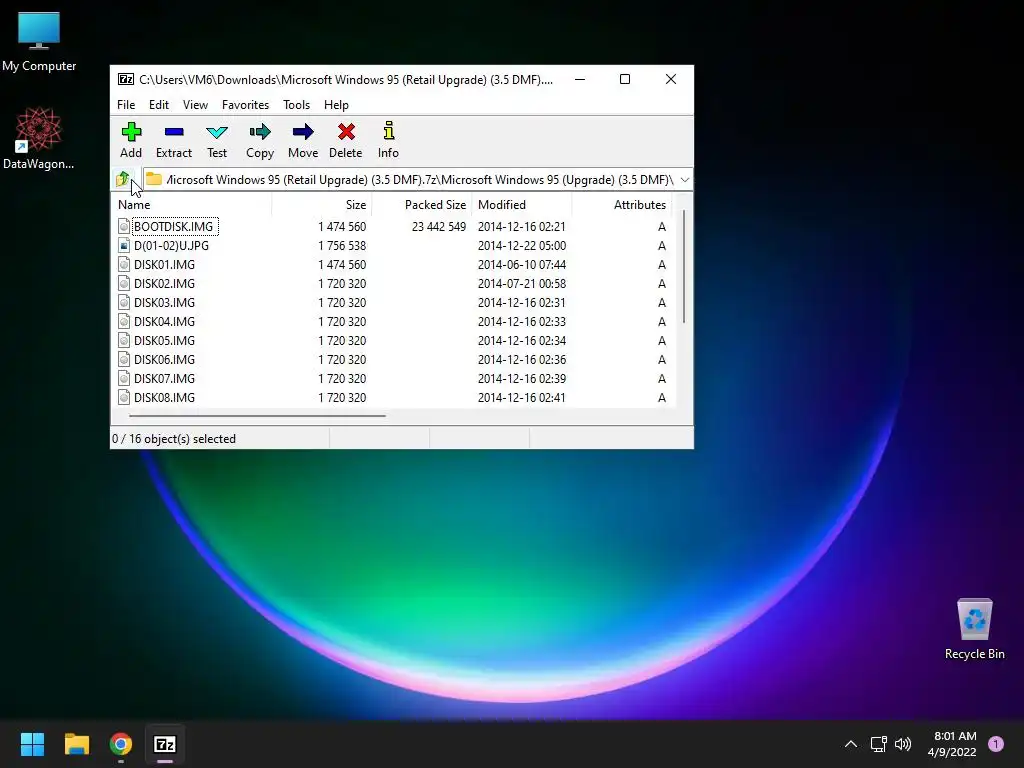The image size is (1024, 768).
Task: Sort files by the Name column
Action: click(x=191, y=204)
